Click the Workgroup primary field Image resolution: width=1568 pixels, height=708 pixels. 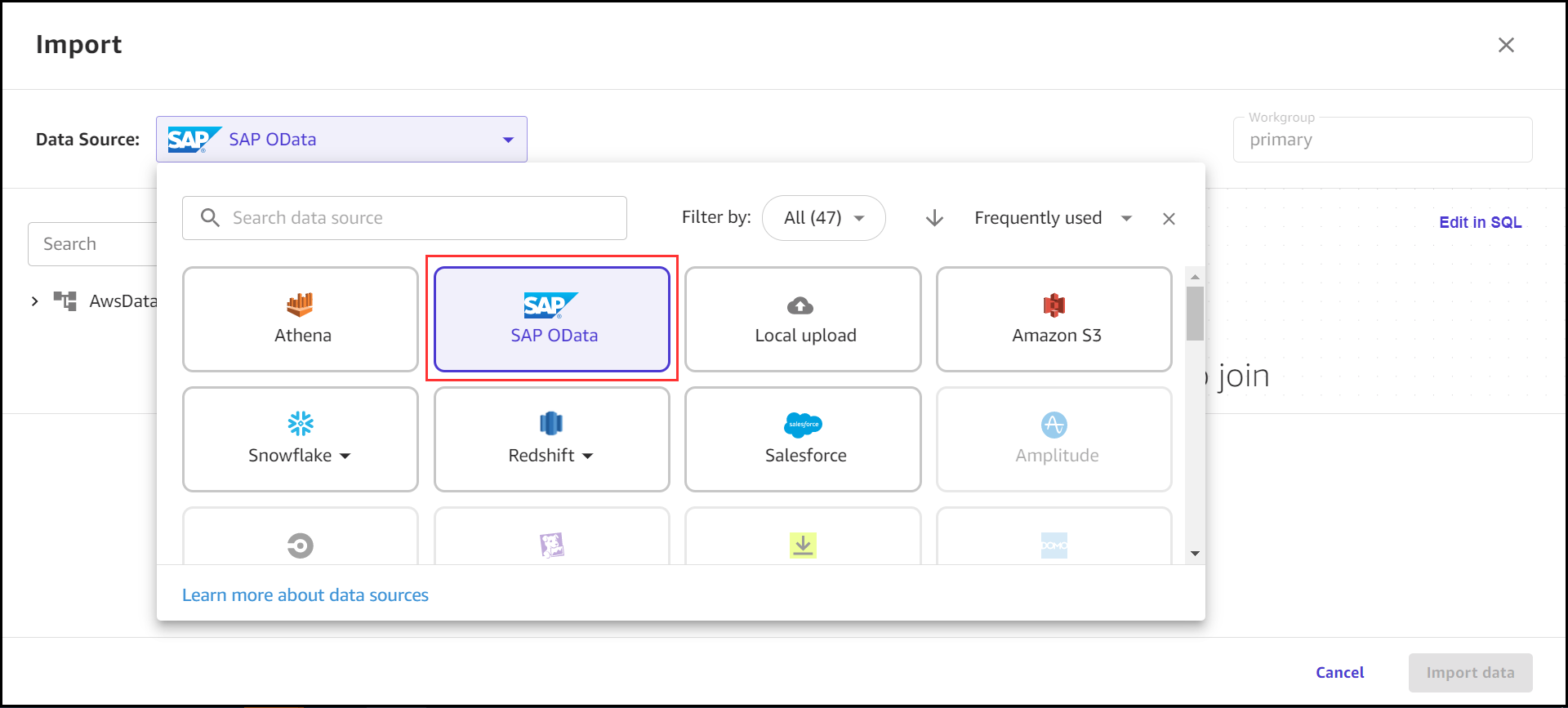point(1383,140)
